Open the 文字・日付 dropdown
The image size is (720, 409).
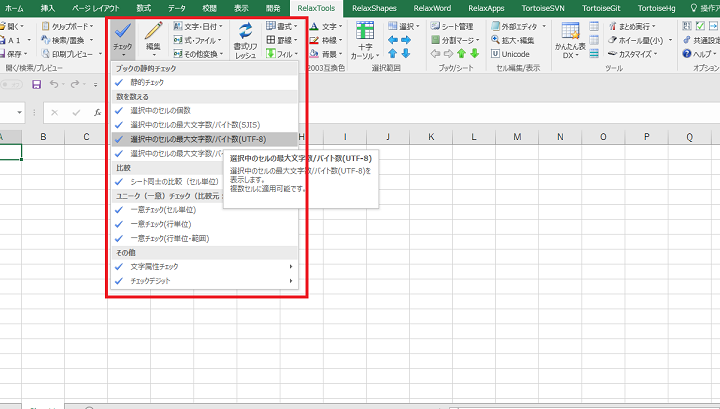pos(198,27)
